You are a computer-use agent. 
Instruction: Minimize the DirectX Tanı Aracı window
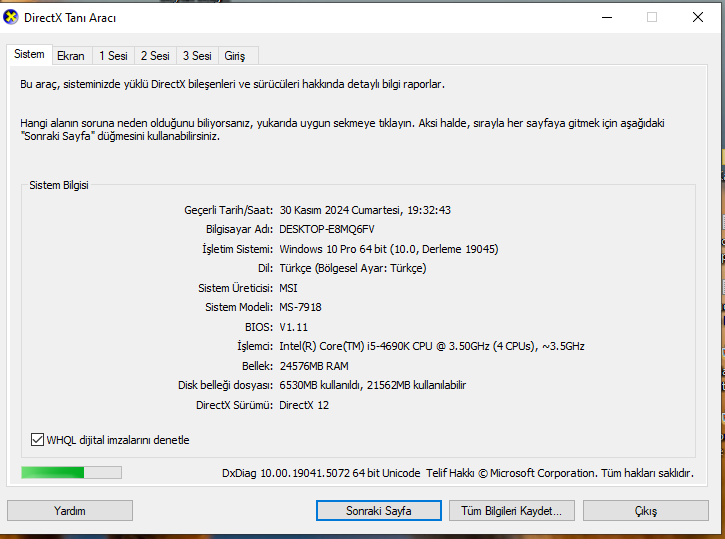607,18
